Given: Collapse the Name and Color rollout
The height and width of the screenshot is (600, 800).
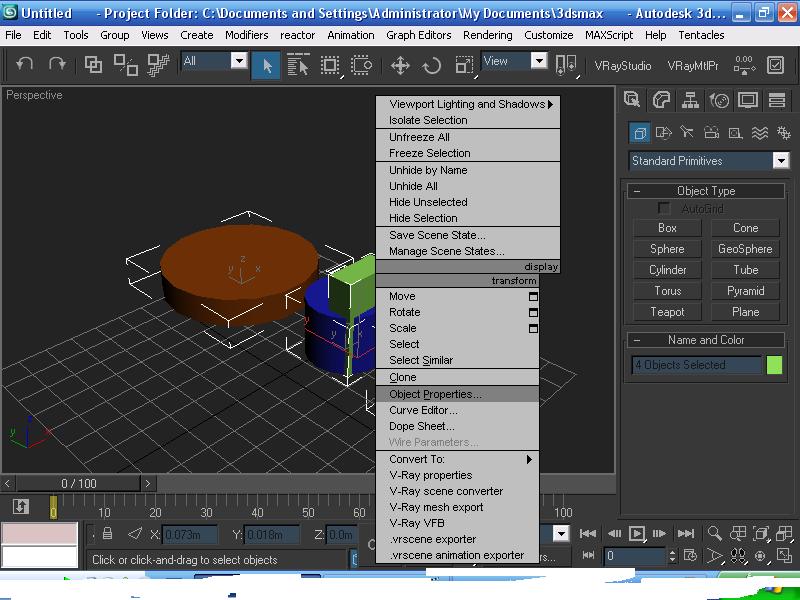Looking at the screenshot, I should point(637,340).
